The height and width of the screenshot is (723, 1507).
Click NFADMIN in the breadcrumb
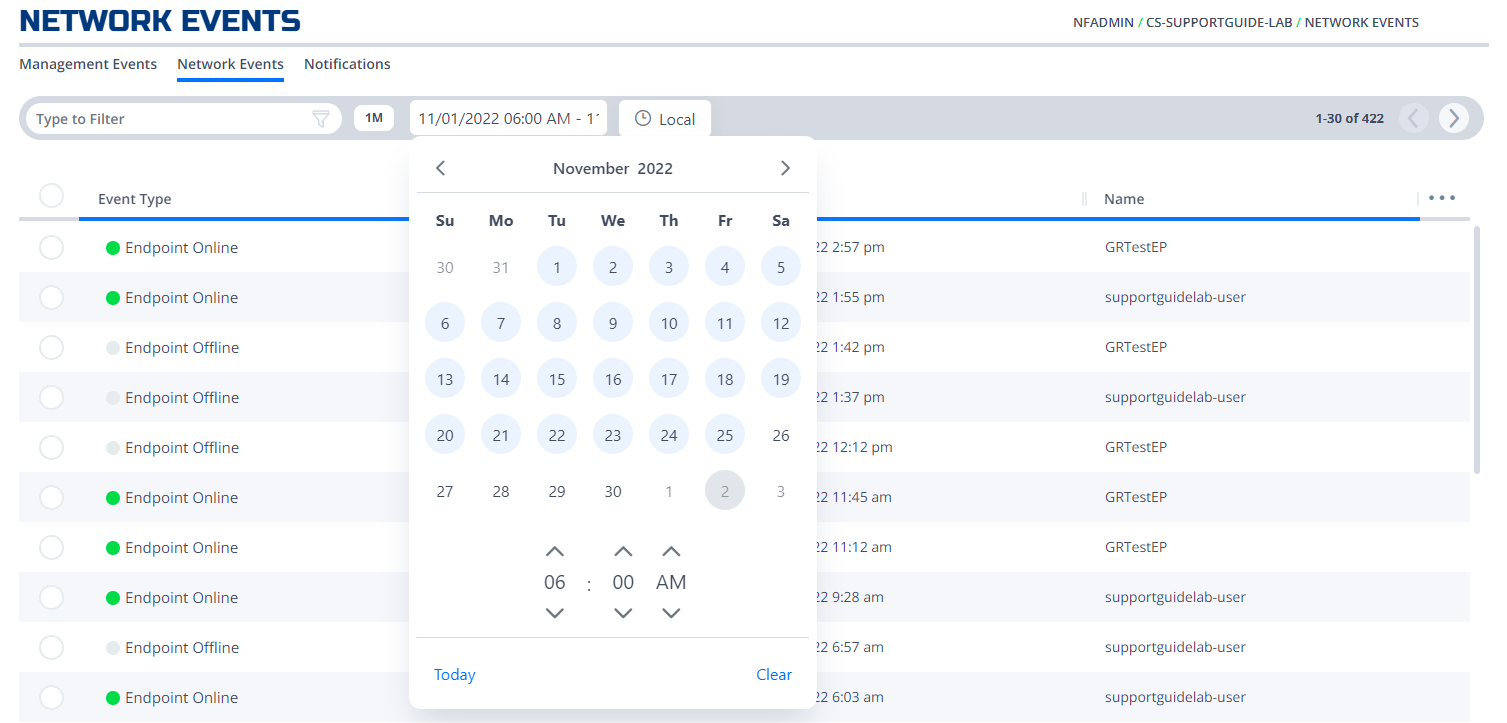(x=1103, y=22)
